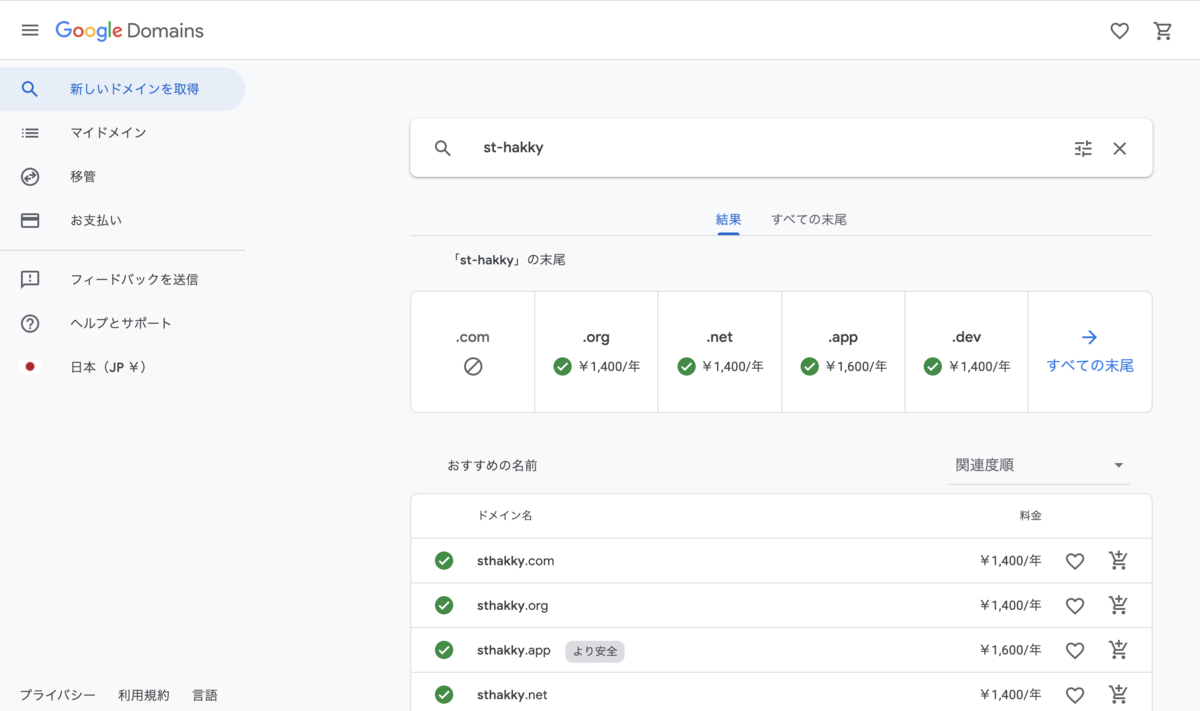Viewport: 1200px width, 711px height.
Task: Click the Google Domains logo
Action: point(129,31)
